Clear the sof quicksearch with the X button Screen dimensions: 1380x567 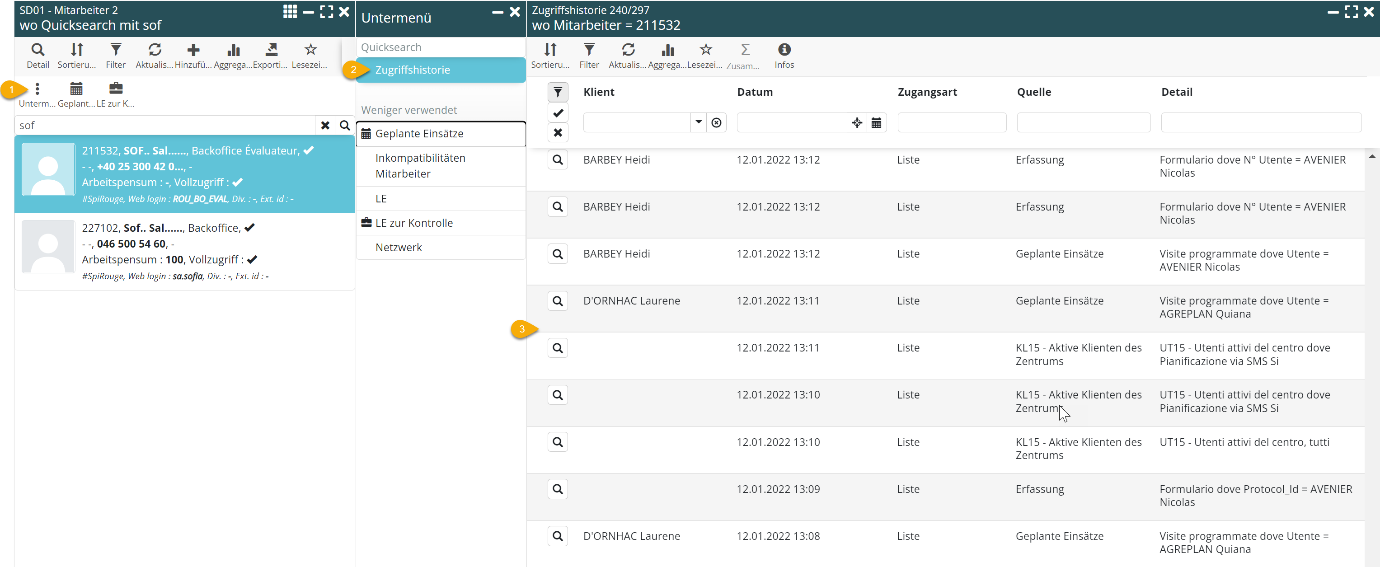point(325,126)
